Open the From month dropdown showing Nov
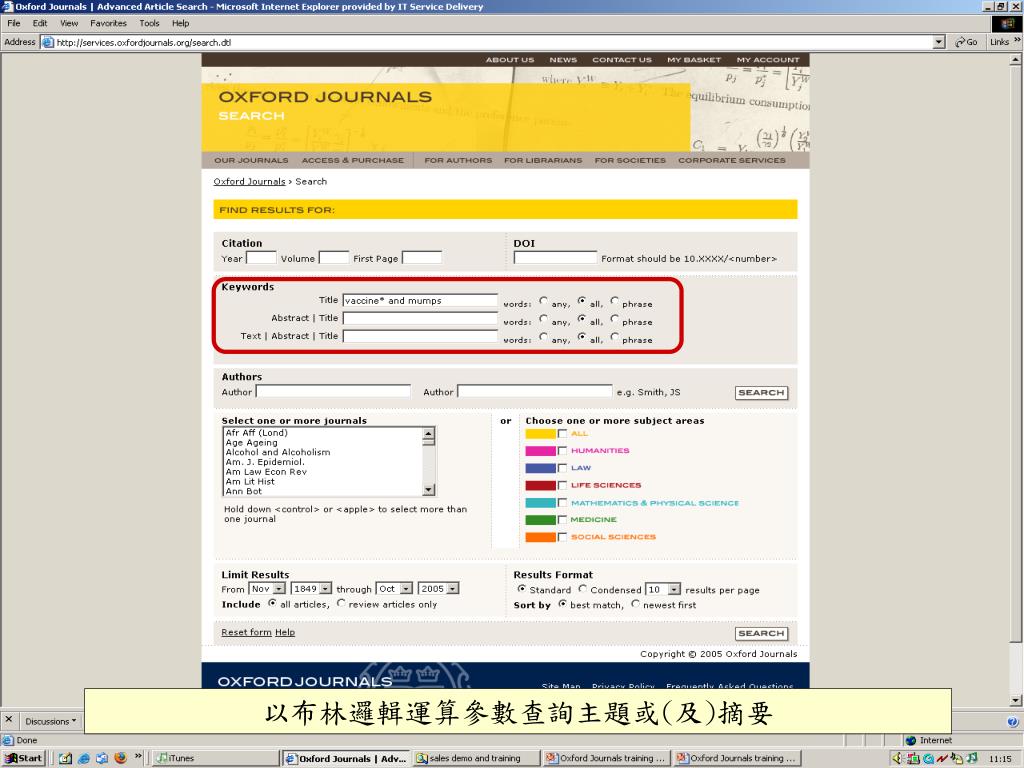Screen dimensions: 1024x768 coord(268,588)
